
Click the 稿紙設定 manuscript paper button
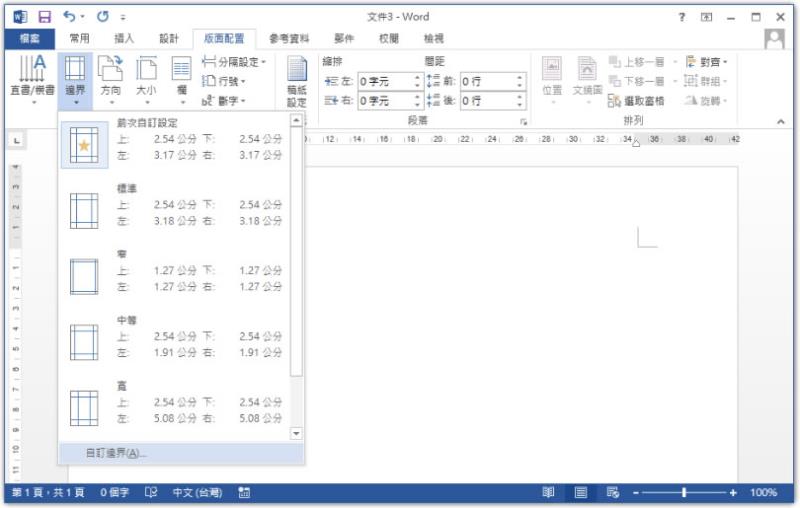(296, 82)
